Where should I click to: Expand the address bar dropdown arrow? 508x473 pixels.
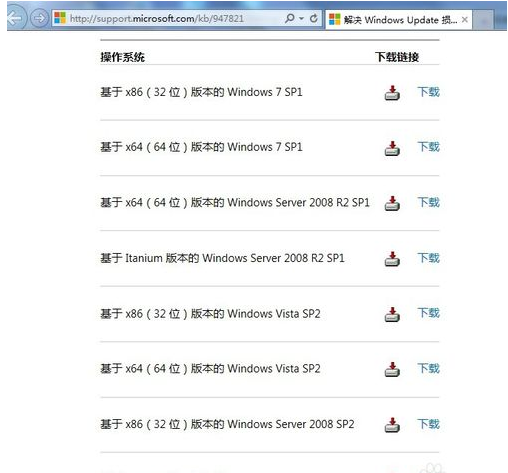pos(302,18)
